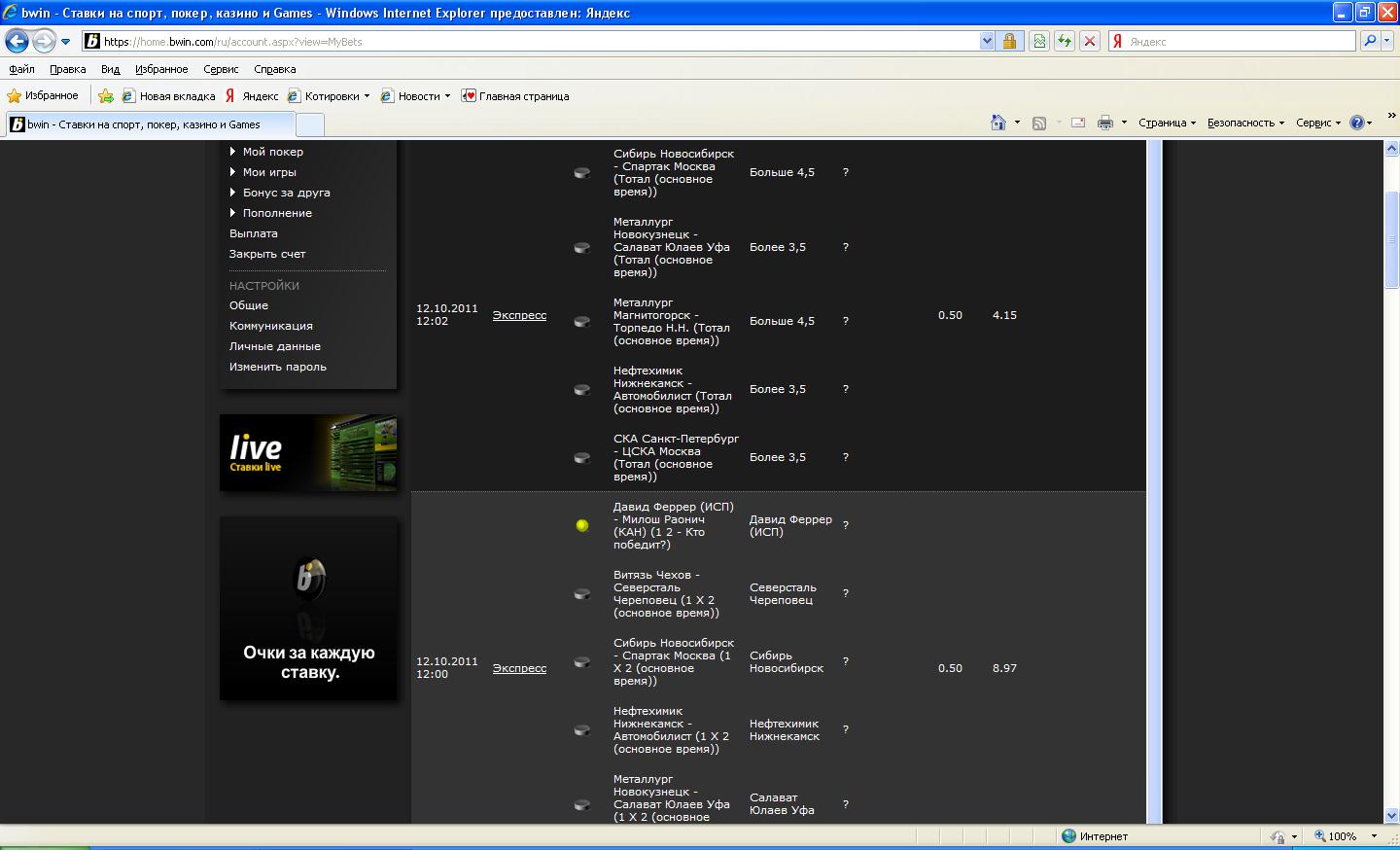Click into the Яндекс search field

pyautogui.click(x=1239, y=42)
